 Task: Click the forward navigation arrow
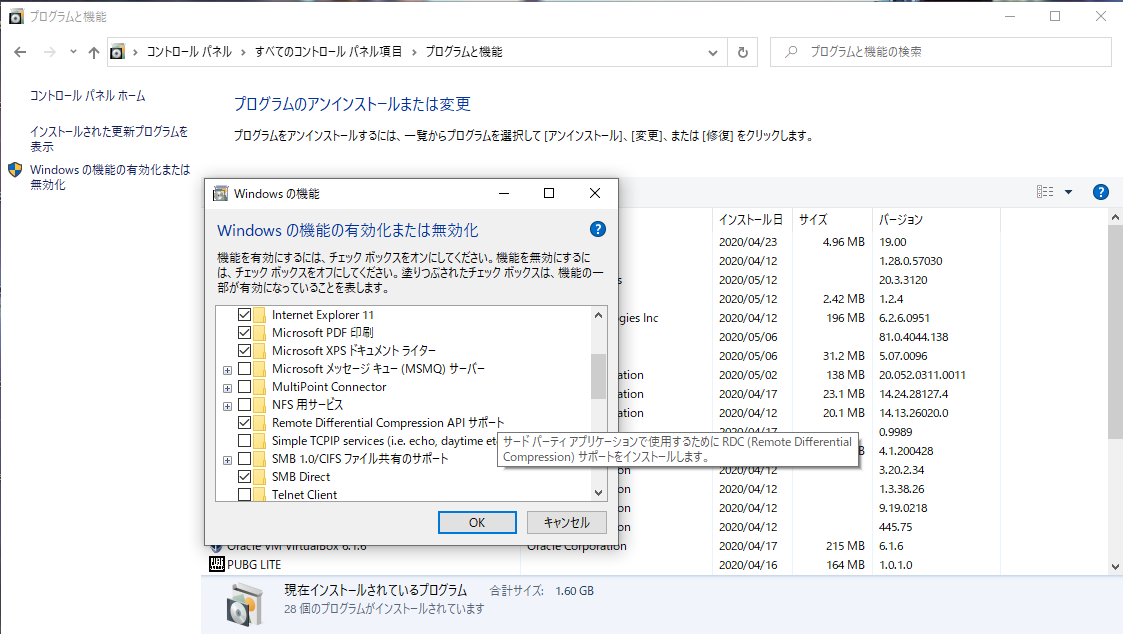pos(49,52)
